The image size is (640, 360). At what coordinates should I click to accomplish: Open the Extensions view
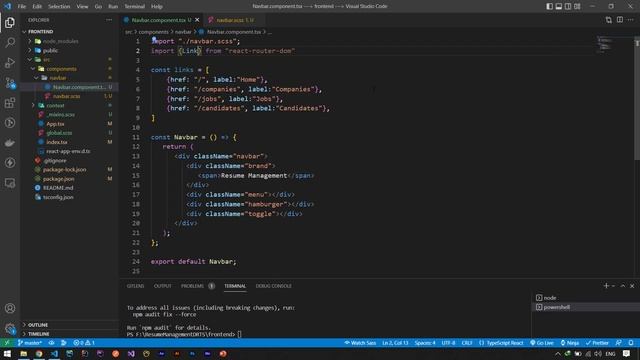pyautogui.click(x=10, y=103)
